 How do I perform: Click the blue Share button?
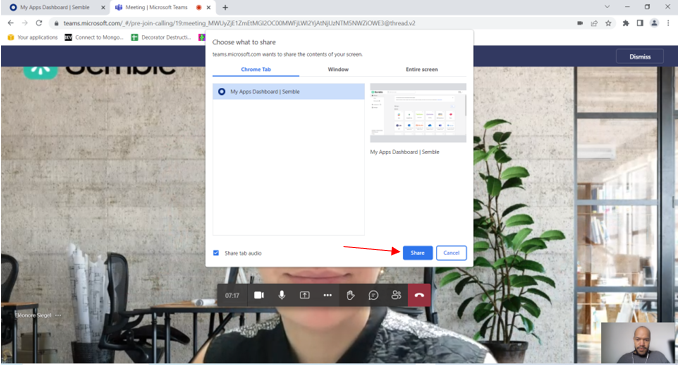click(x=418, y=253)
